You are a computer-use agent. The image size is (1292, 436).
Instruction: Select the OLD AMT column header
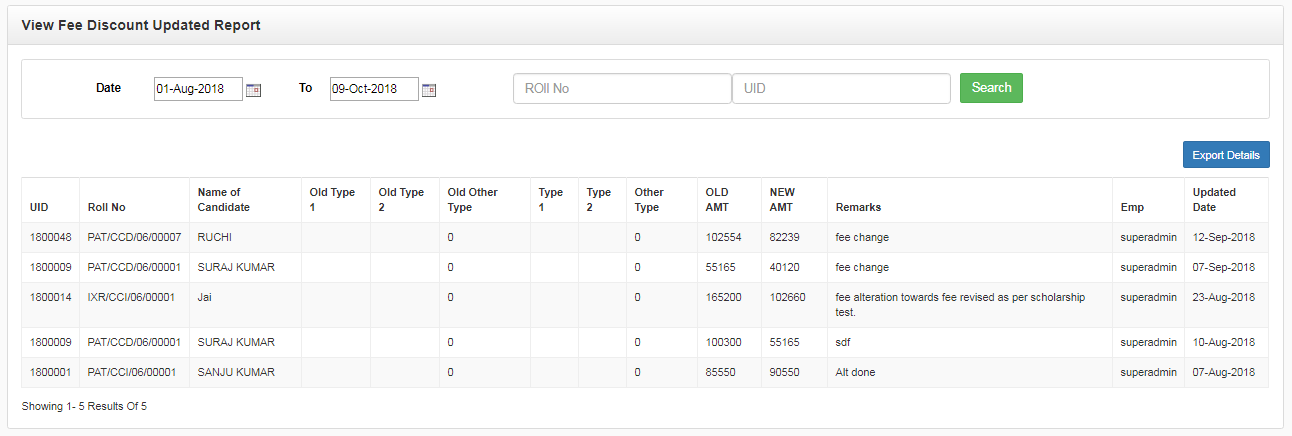(718, 200)
